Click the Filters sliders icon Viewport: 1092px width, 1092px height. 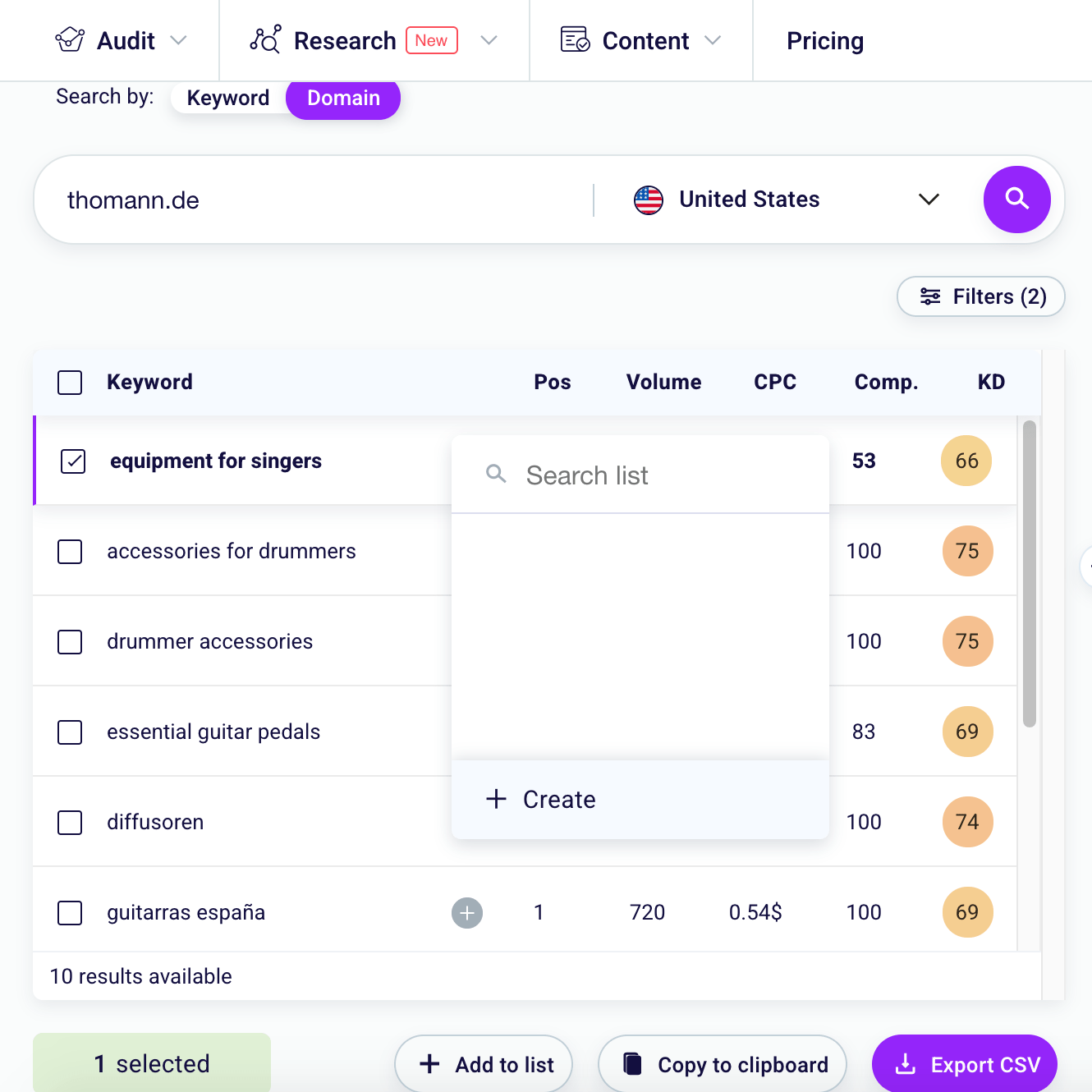931,296
